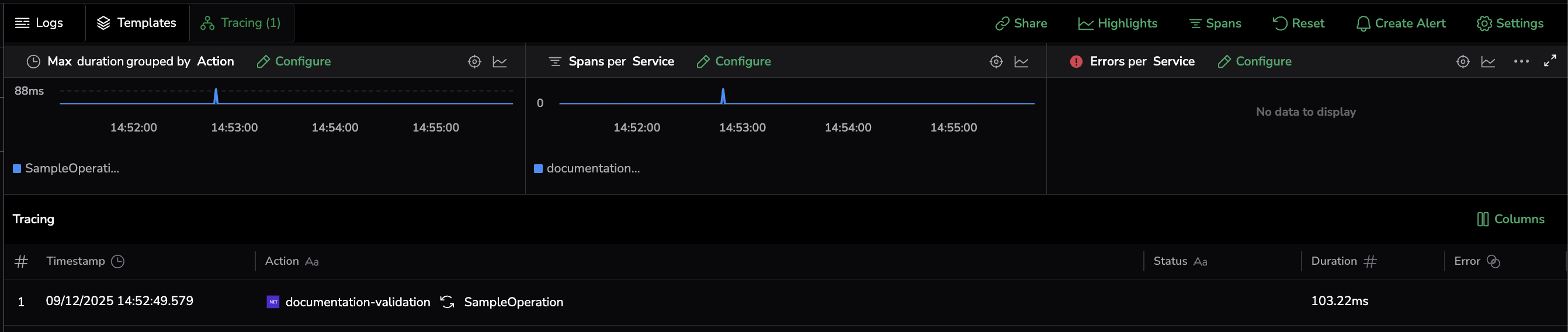Expand the Errors per Service panel
The width and height of the screenshot is (1568, 332).
(1550, 61)
